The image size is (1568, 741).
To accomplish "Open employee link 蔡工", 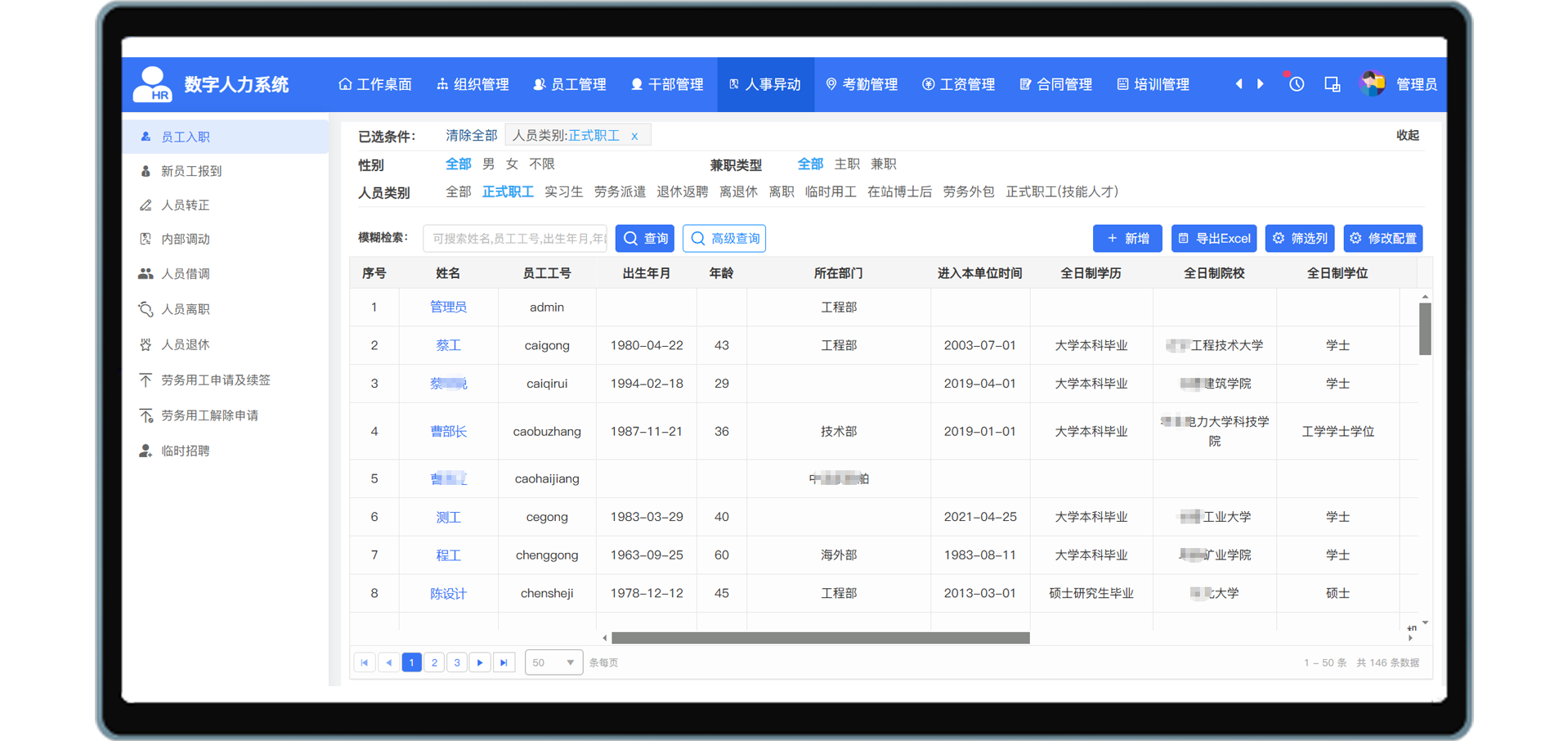I will tap(448, 346).
